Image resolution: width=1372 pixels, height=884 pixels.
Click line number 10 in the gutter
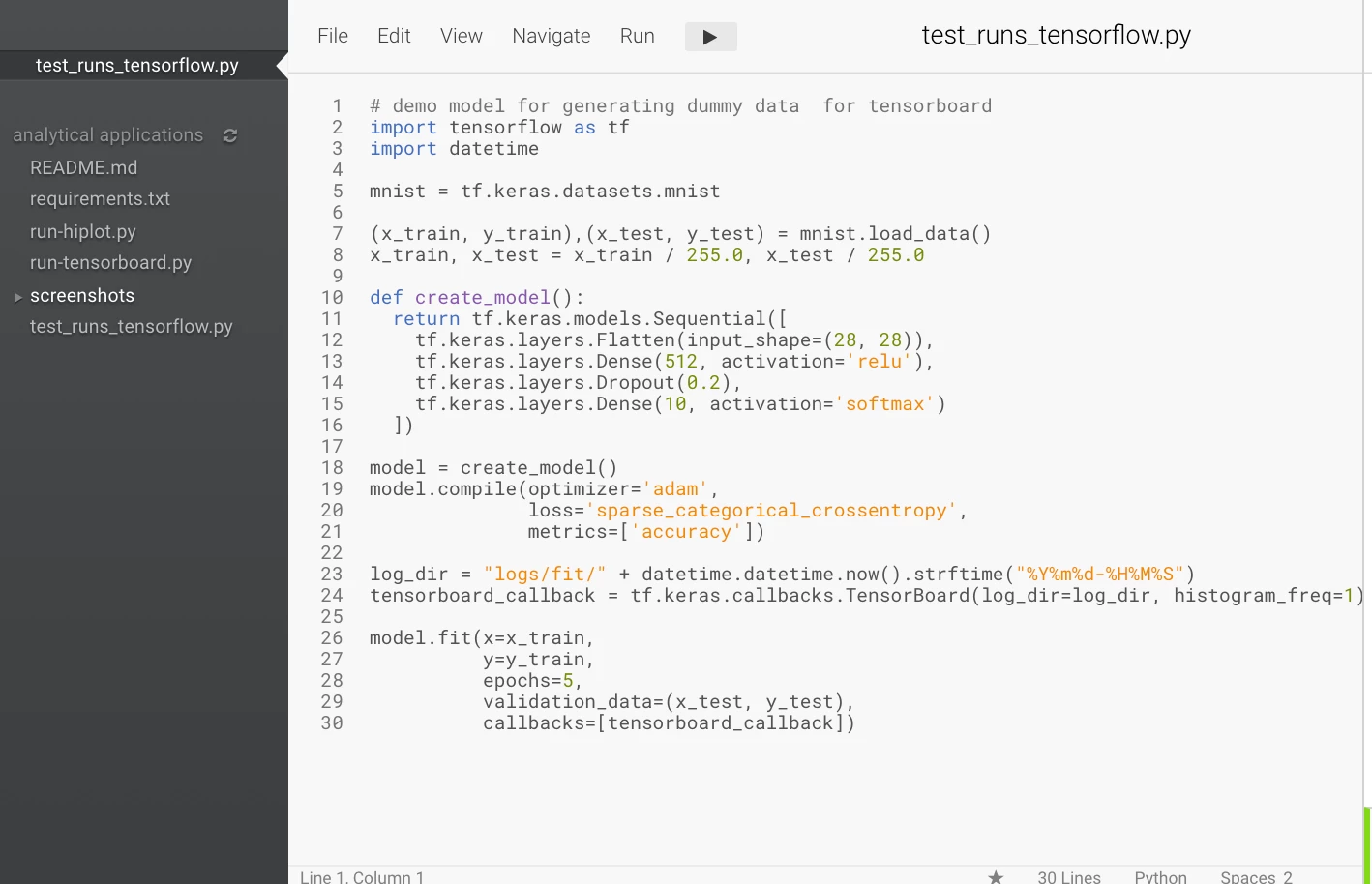(x=332, y=298)
